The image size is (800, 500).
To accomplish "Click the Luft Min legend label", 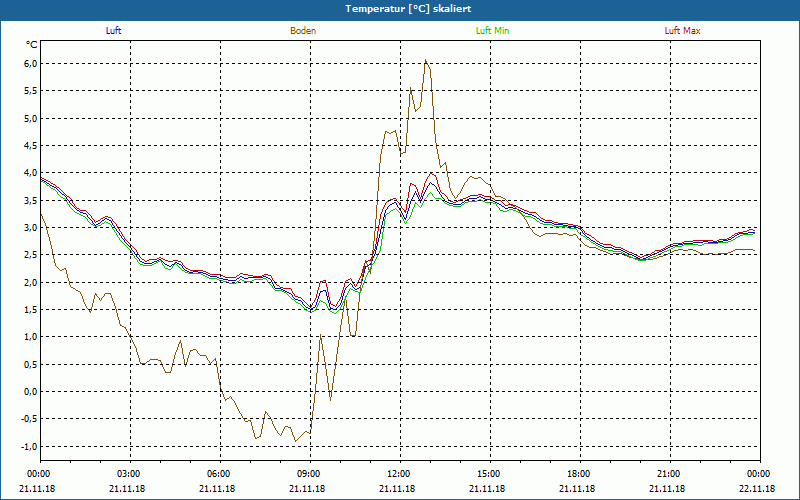I will coord(492,31).
